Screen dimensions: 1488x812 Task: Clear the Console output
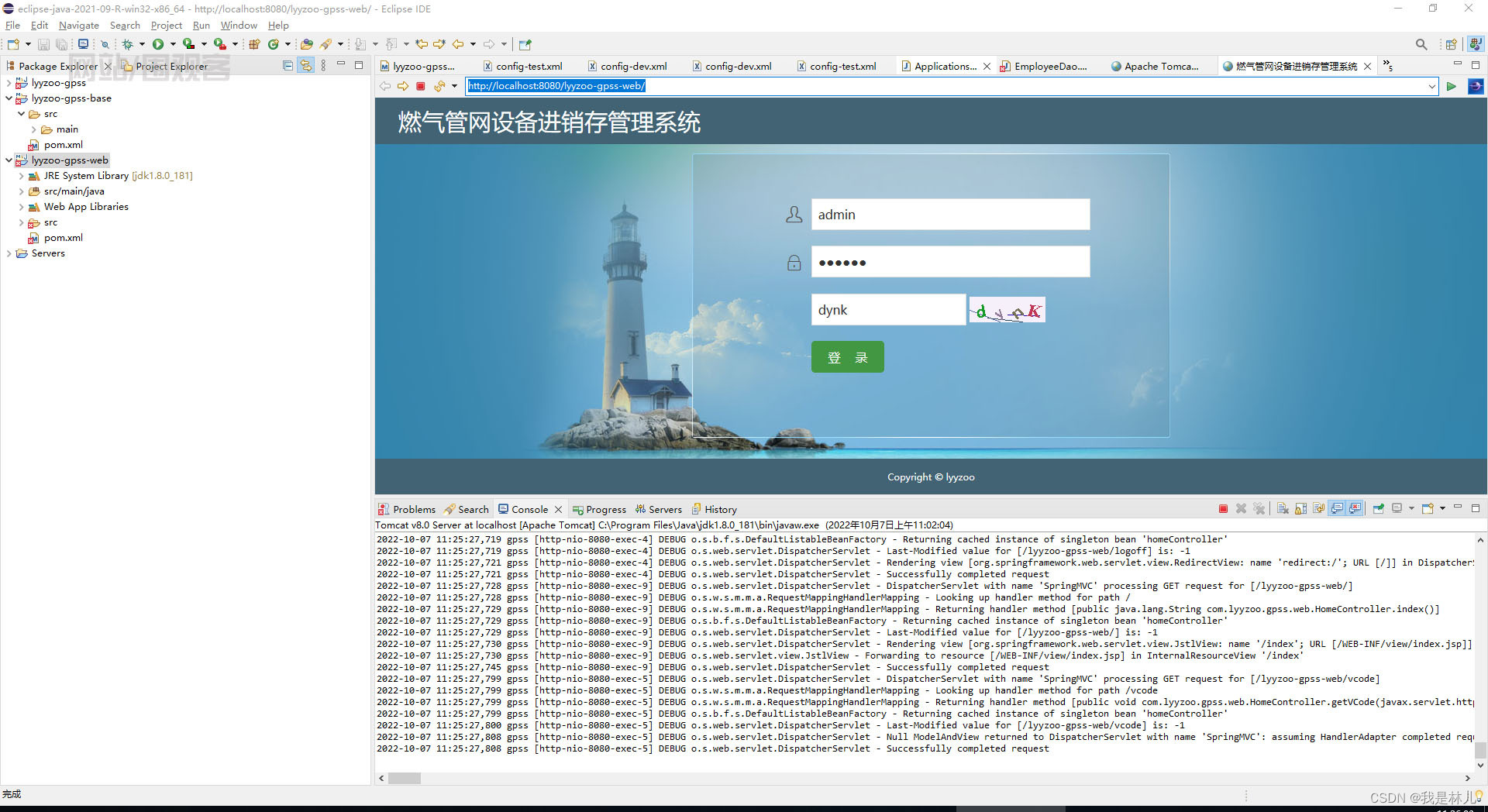coord(1283,508)
